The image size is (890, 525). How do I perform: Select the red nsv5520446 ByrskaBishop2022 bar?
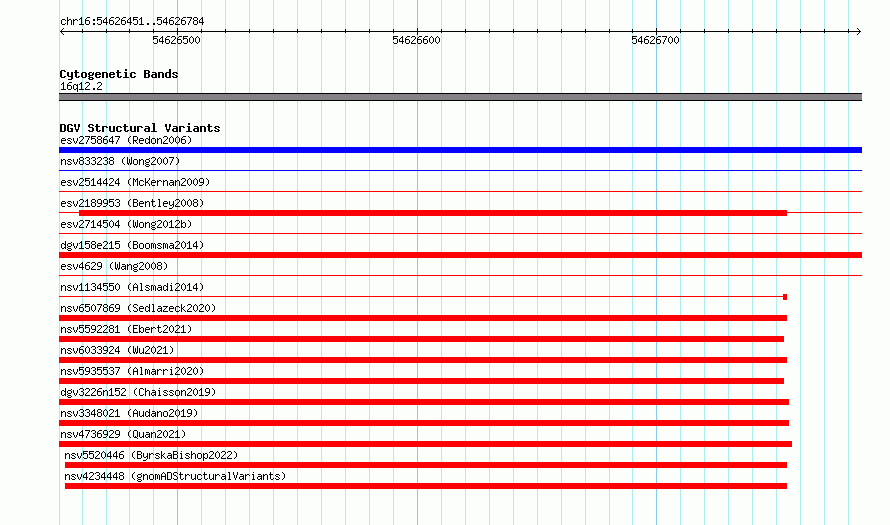pos(426,465)
